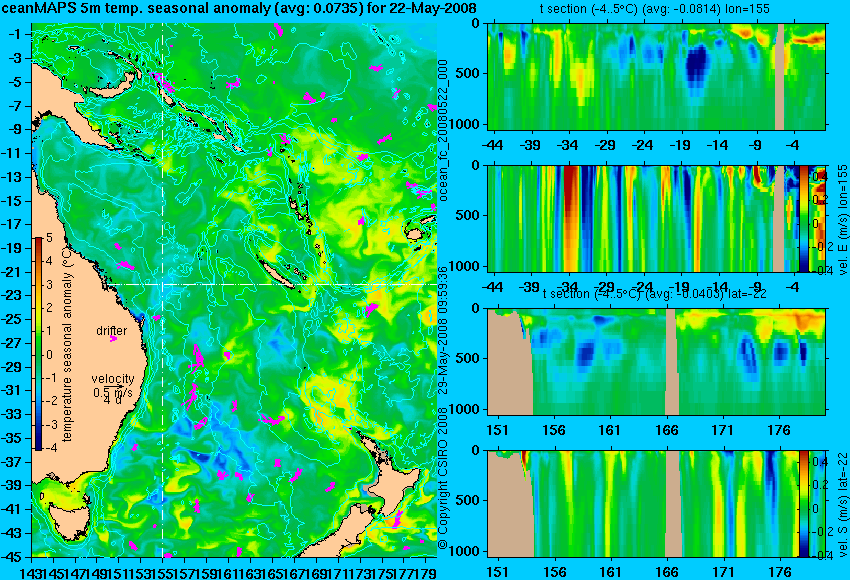Click the -45 latitude tick label on map
This screenshot has height=580, width=850.
[x=12, y=557]
